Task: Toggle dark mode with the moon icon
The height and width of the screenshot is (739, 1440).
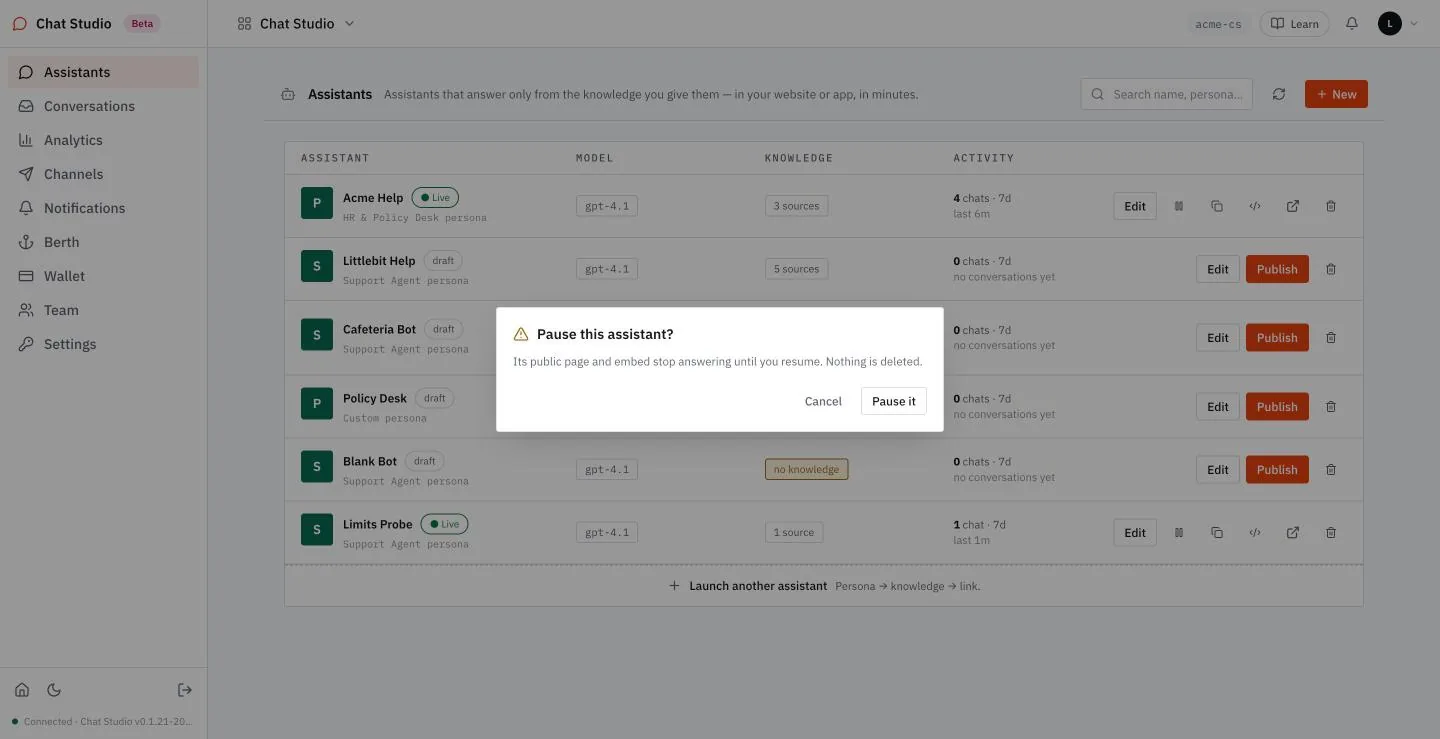Action: coord(54,690)
